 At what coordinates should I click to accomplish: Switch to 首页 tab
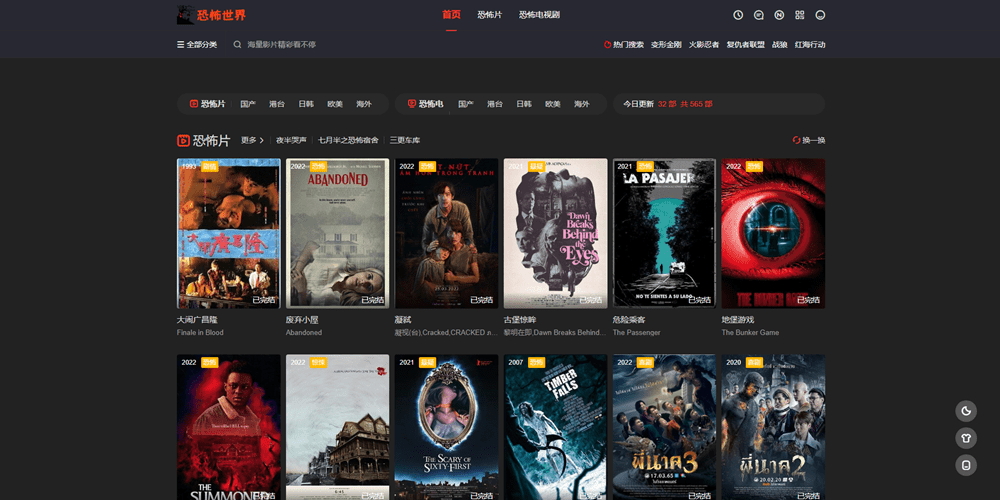tap(451, 15)
